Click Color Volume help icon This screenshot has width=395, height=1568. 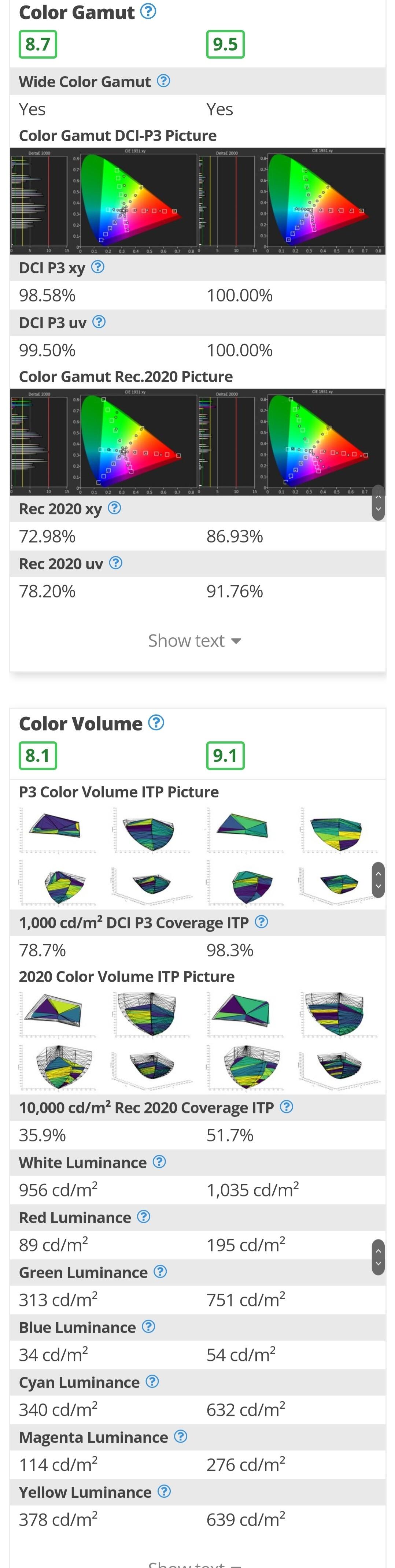156,723
